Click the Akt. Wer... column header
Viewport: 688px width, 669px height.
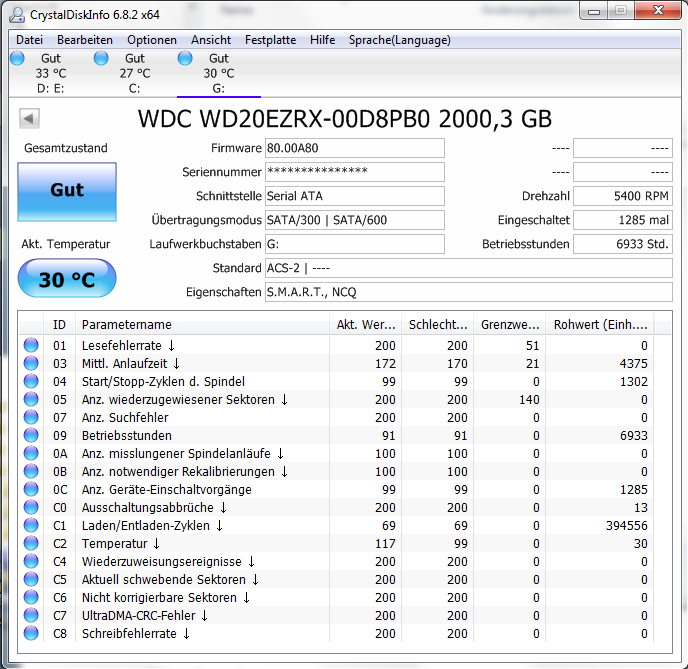pyautogui.click(x=366, y=325)
